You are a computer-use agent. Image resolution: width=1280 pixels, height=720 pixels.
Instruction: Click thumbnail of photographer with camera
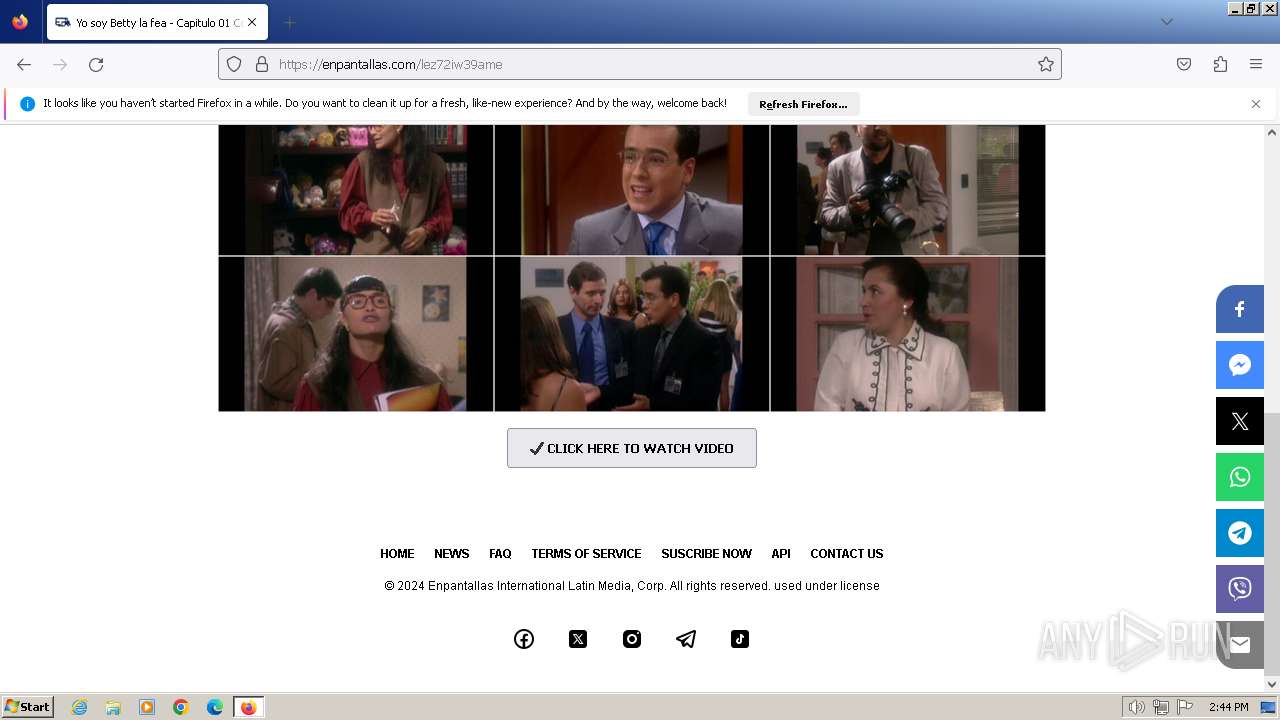tap(908, 190)
